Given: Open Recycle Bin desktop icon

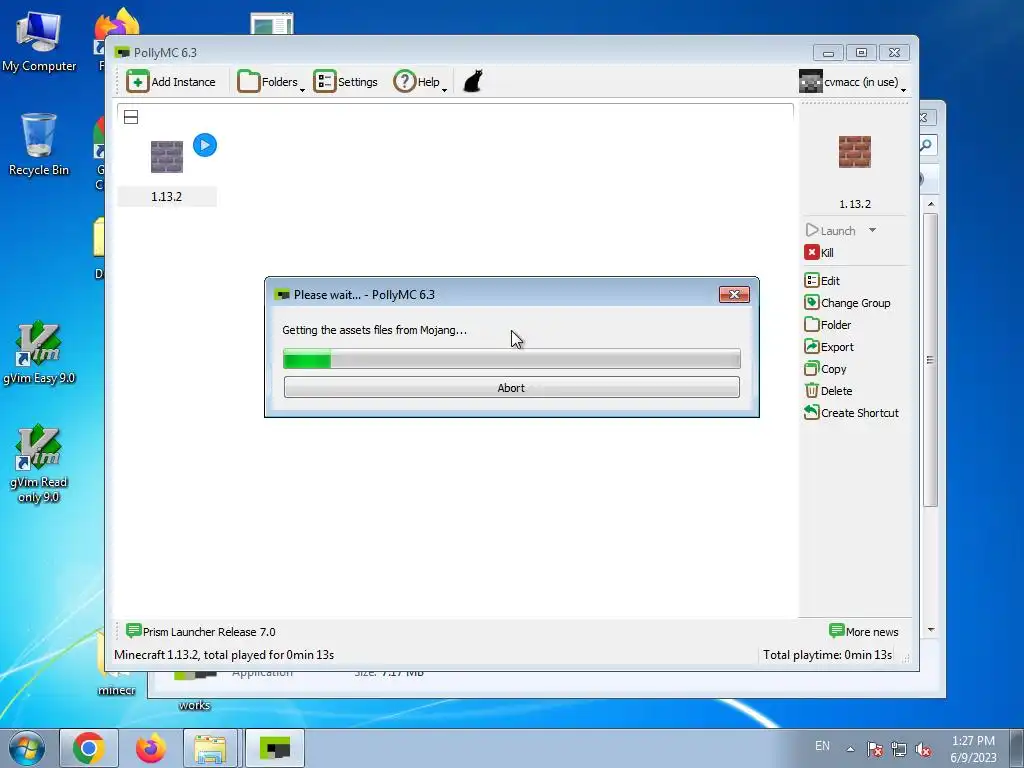Looking at the screenshot, I should tap(39, 145).
